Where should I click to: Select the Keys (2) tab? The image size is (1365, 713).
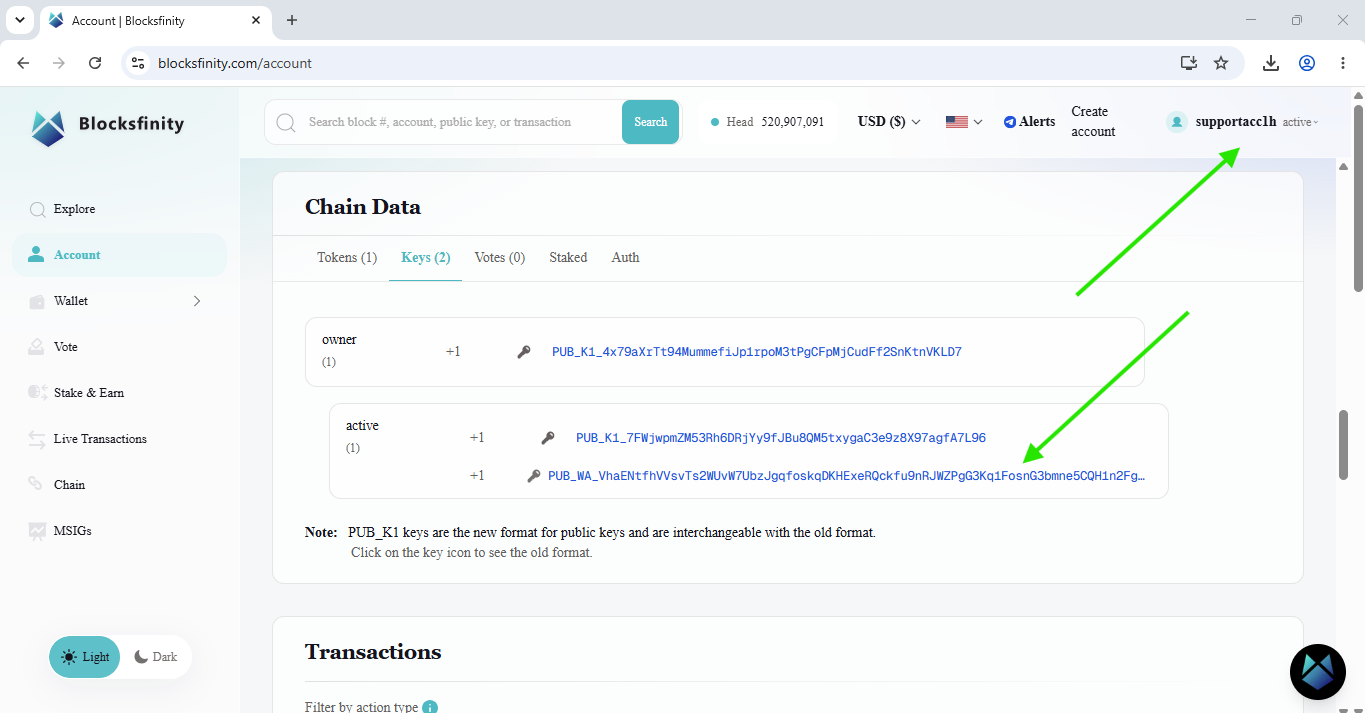(426, 258)
